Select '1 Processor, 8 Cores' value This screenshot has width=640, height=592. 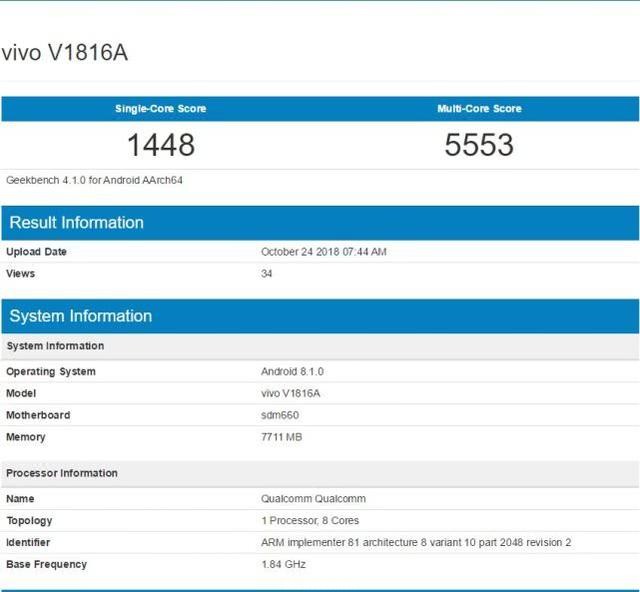pos(310,521)
